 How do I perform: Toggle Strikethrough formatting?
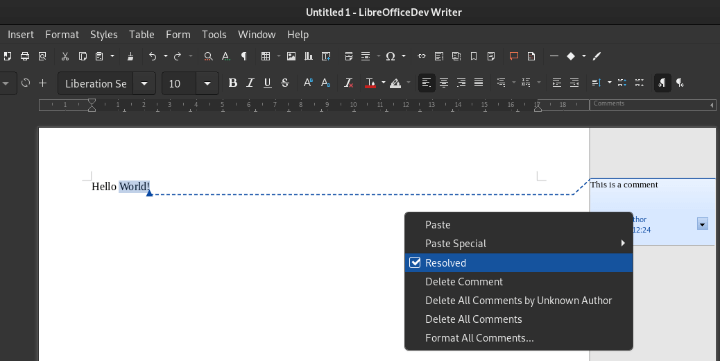point(285,83)
